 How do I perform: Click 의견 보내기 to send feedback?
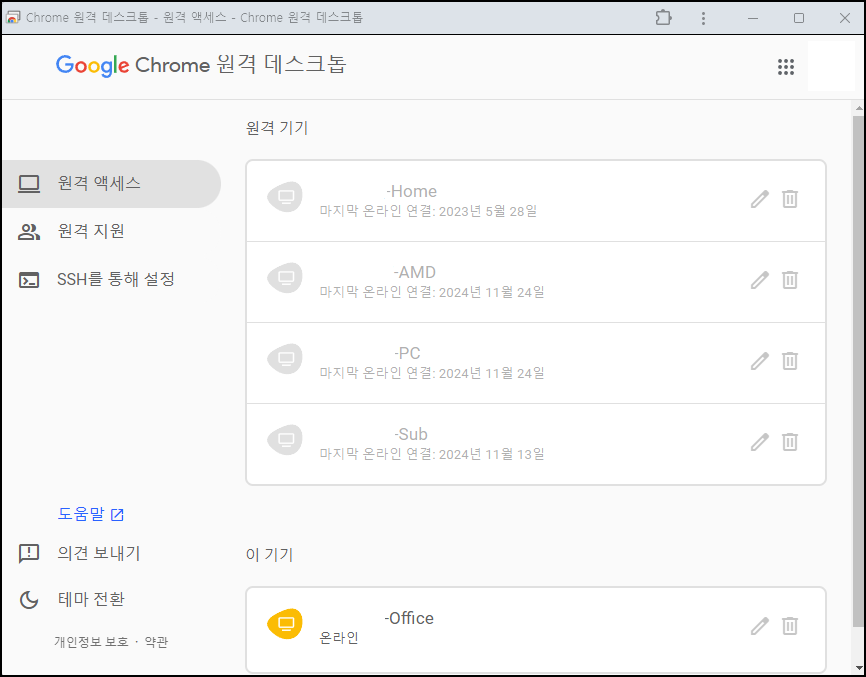tap(79, 553)
